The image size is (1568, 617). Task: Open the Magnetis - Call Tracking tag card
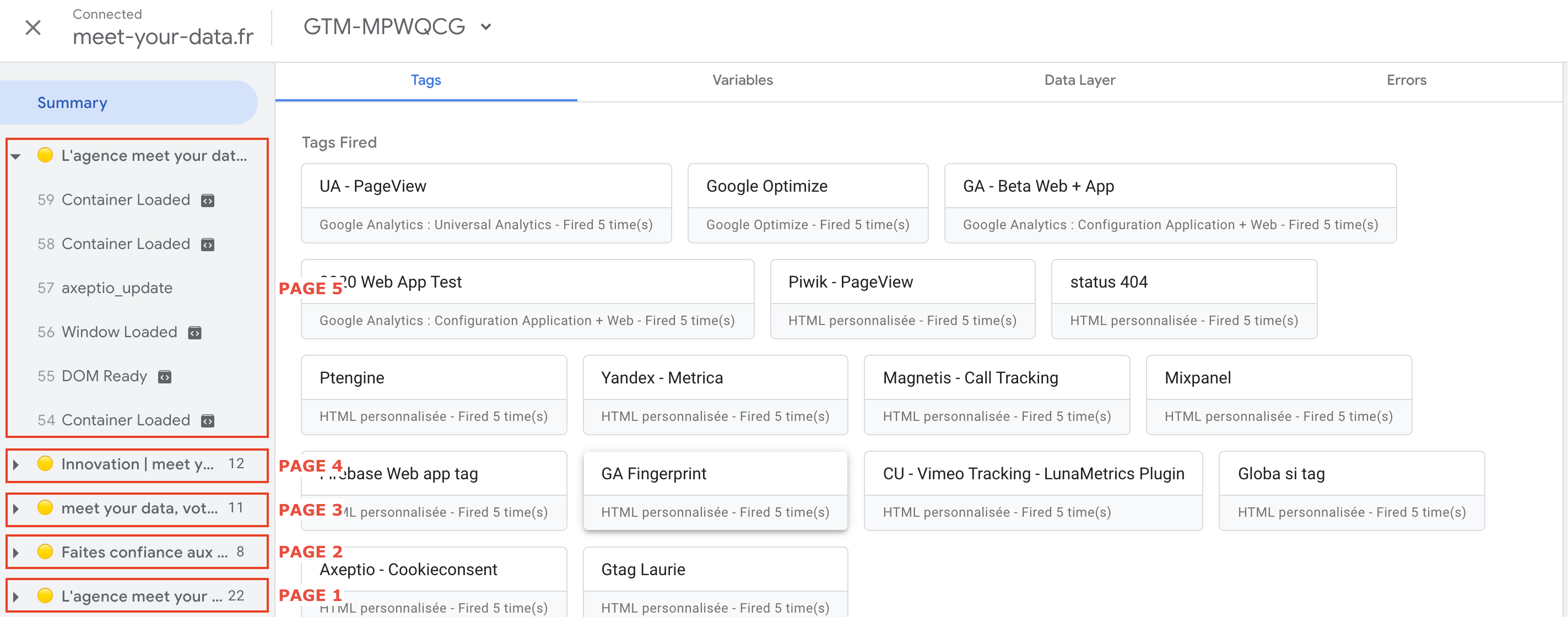(997, 395)
